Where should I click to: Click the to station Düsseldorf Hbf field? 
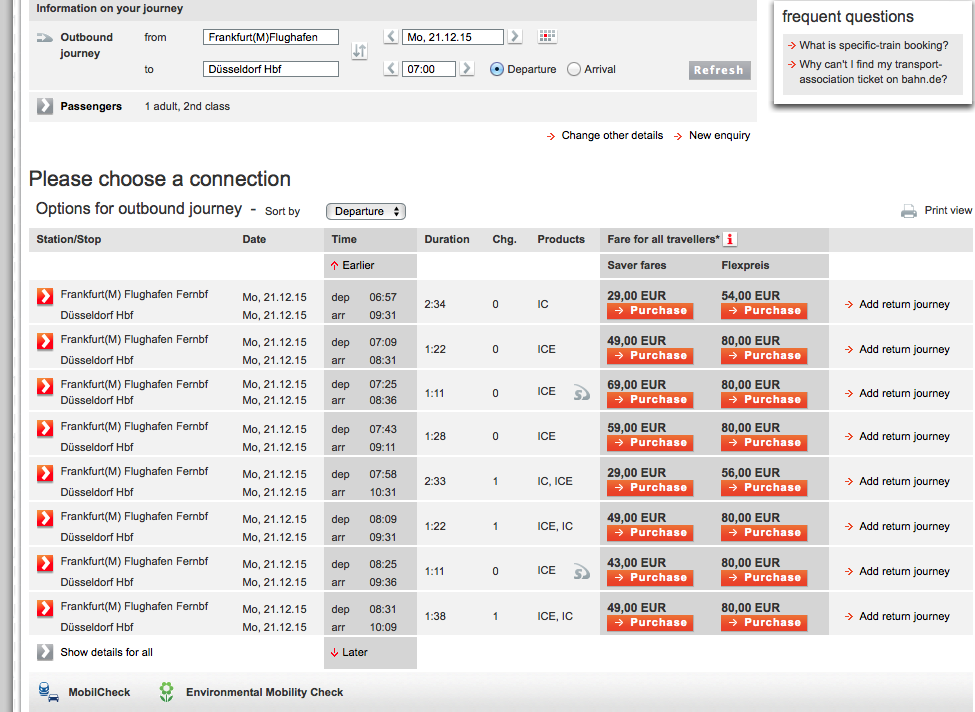coord(270,69)
